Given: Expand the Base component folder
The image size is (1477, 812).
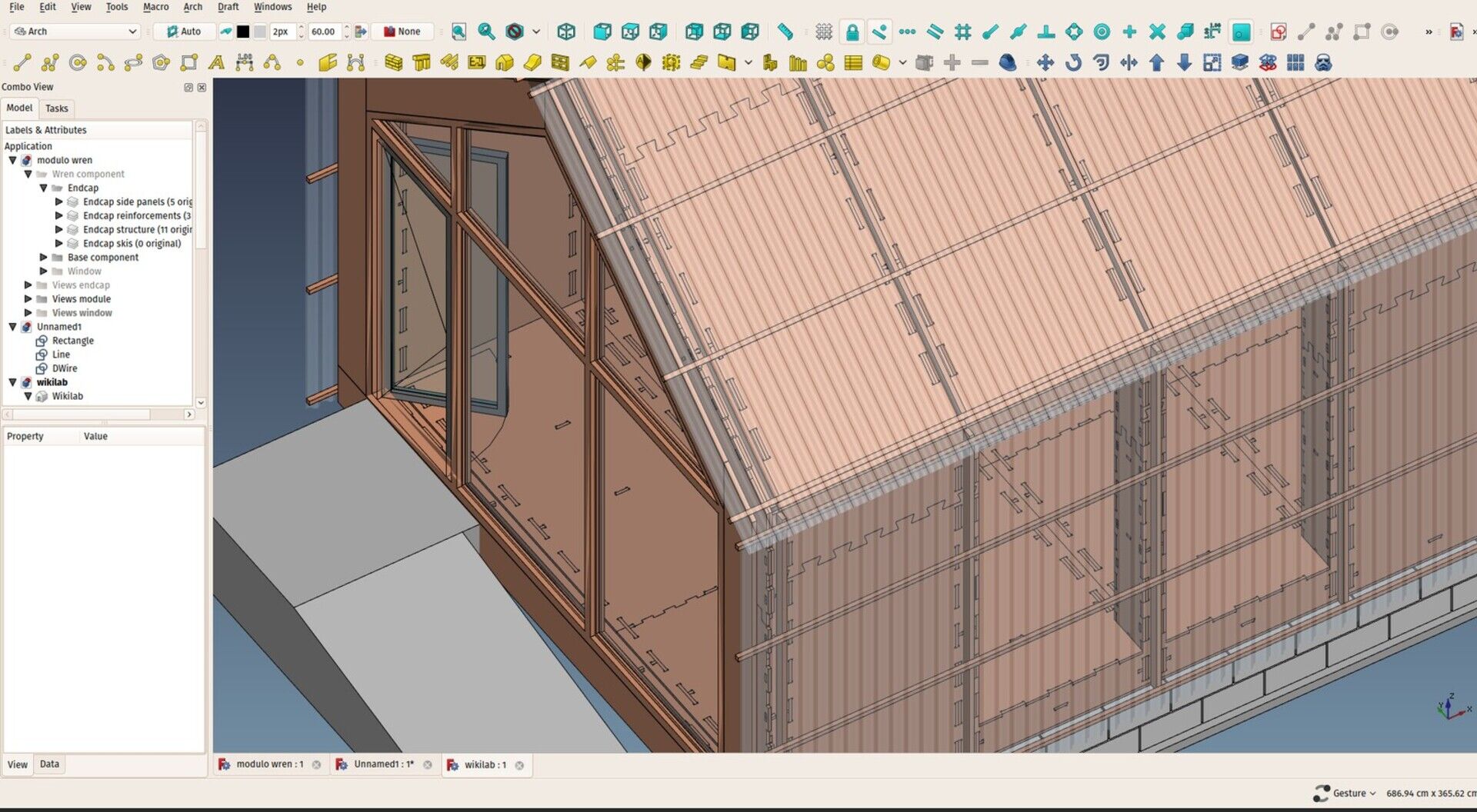Looking at the screenshot, I should click(x=43, y=257).
